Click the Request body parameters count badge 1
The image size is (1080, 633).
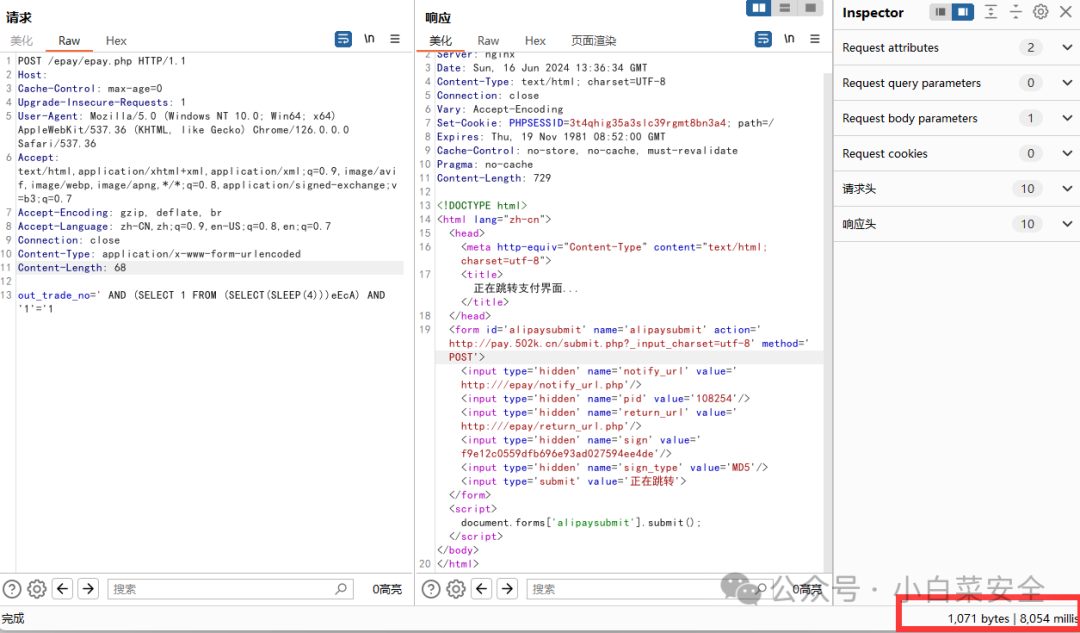(1030, 118)
